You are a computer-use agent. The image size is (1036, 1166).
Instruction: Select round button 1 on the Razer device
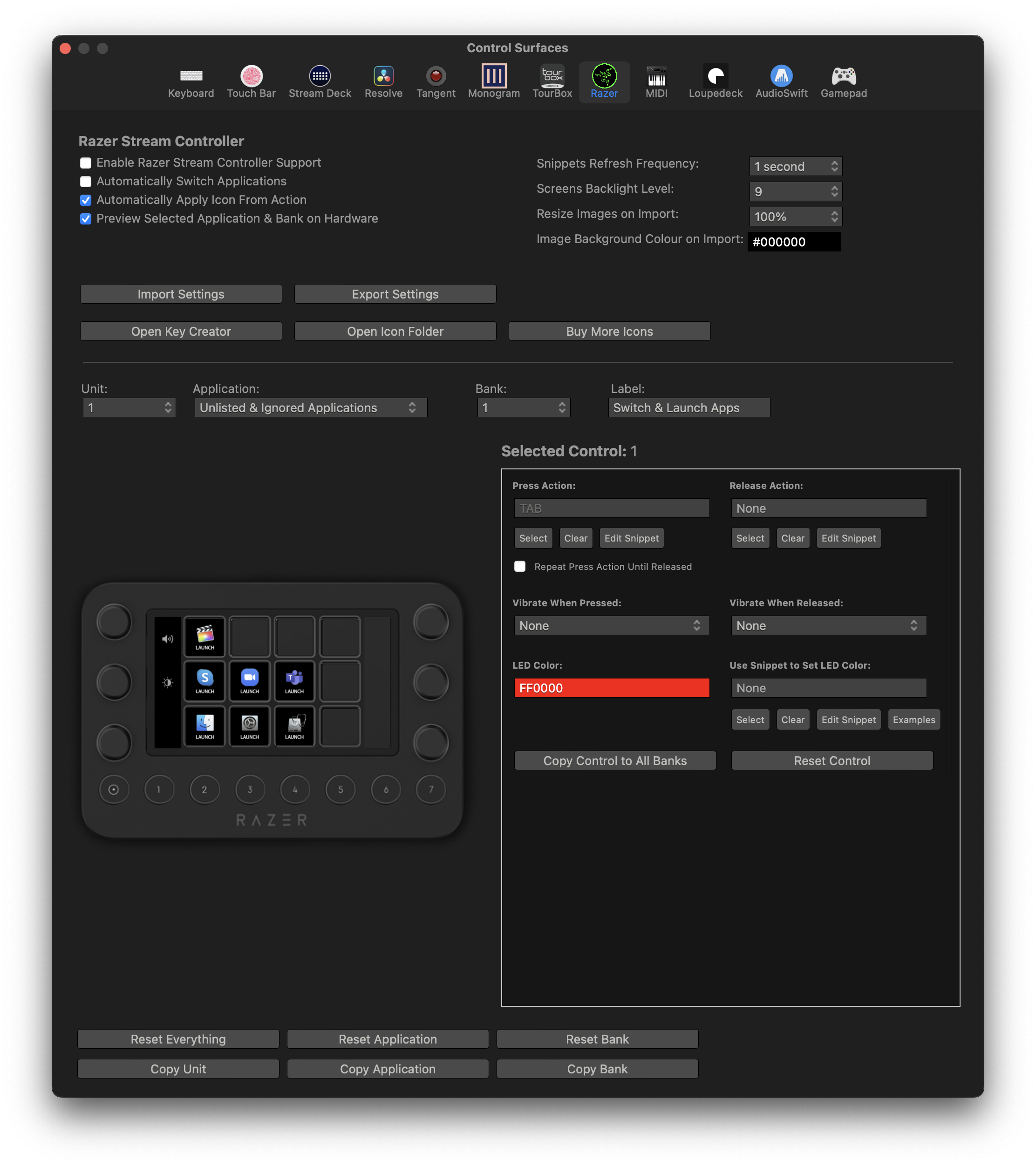[159, 789]
